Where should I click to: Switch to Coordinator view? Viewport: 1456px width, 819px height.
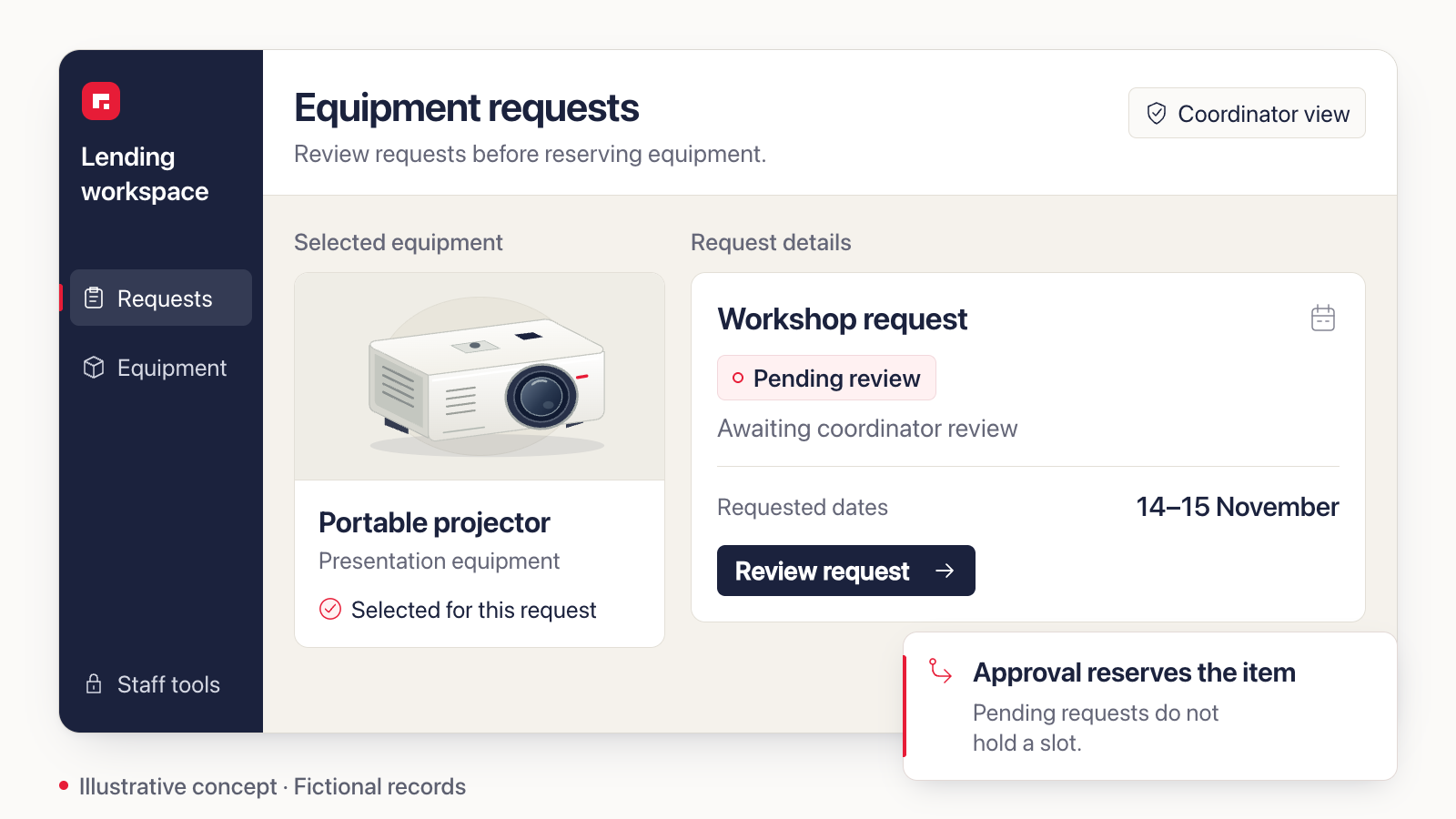[1247, 113]
